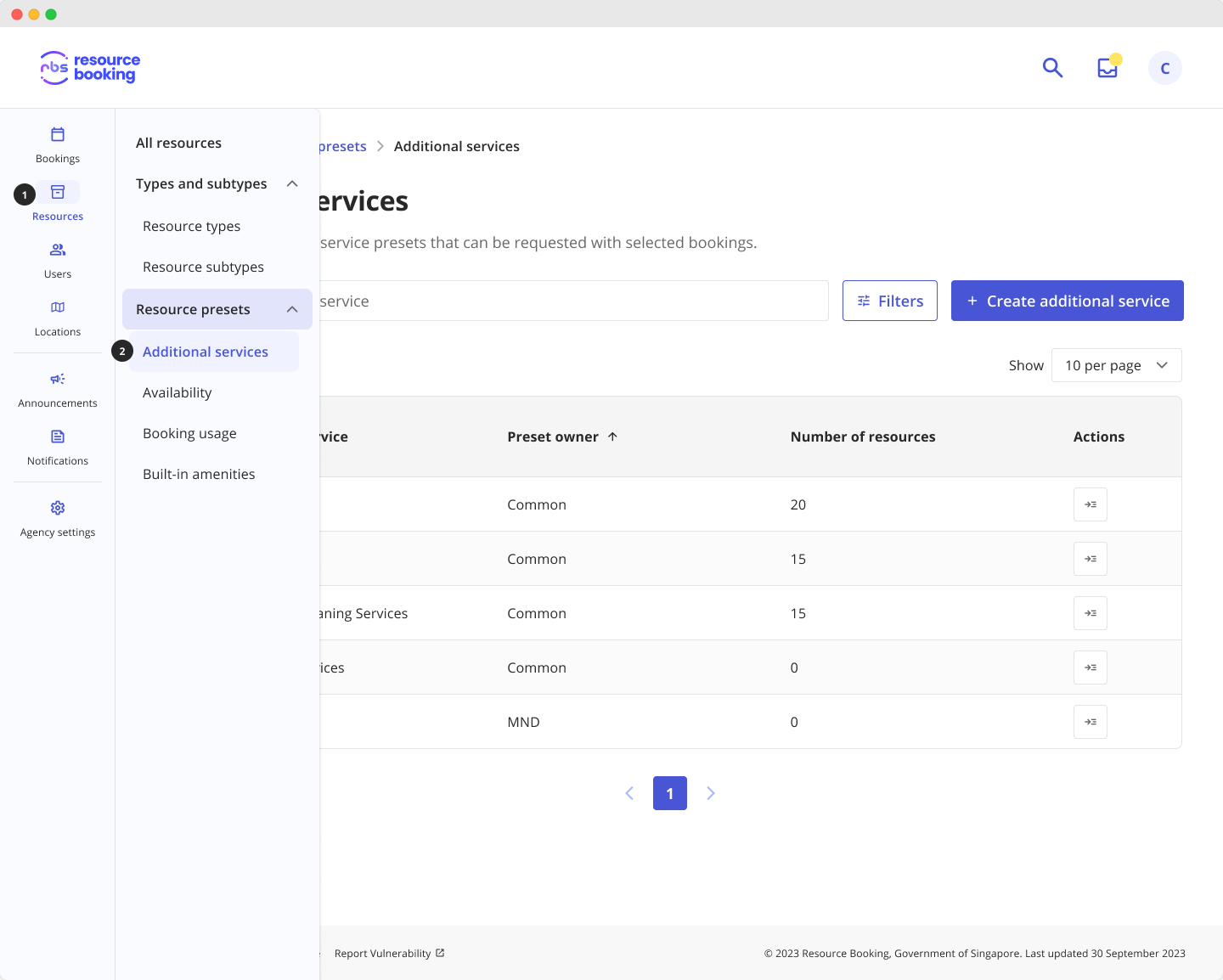This screenshot has width=1223, height=980.
Task: Open Locations using the map icon
Action: [57, 307]
